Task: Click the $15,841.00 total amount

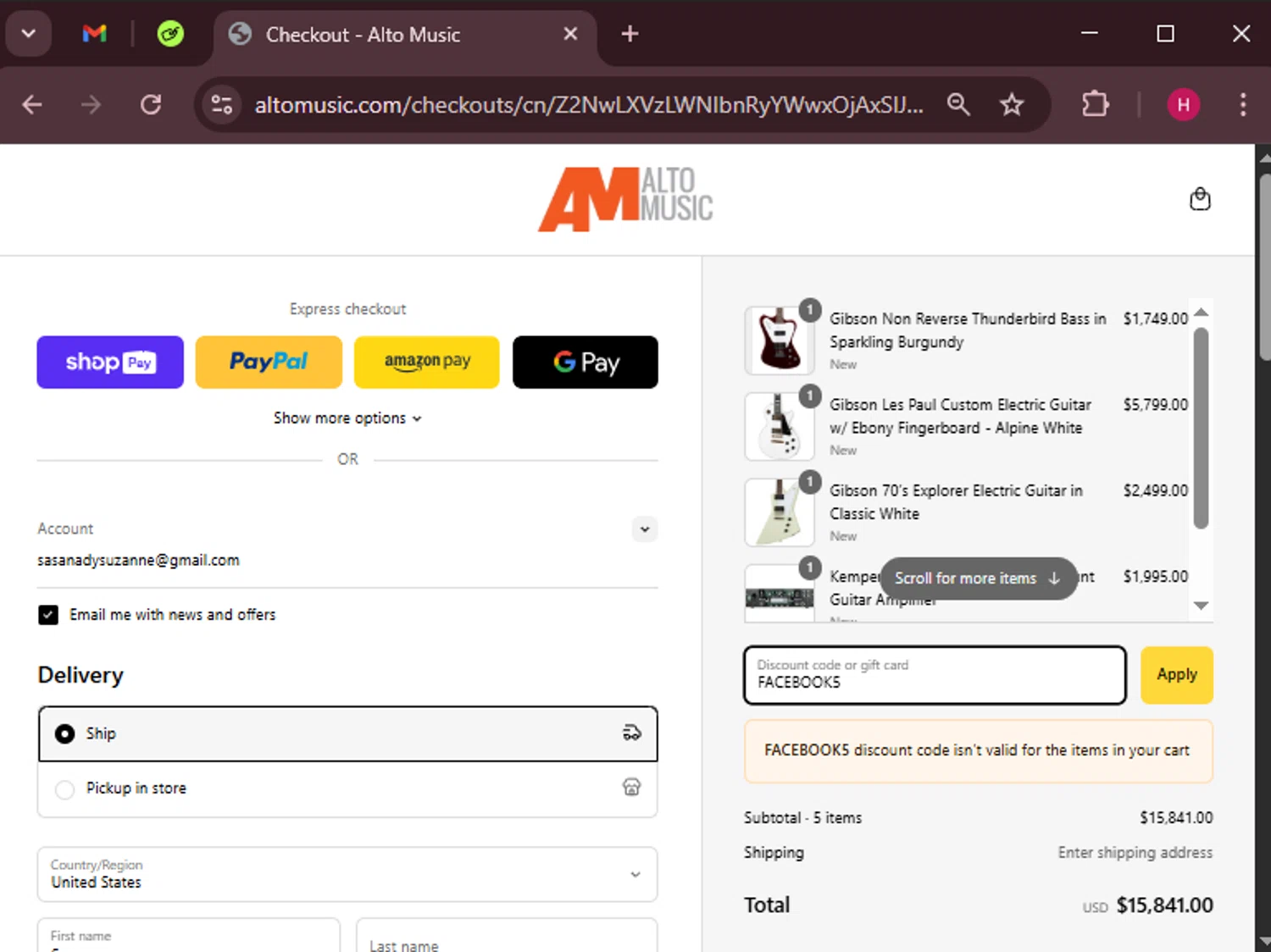Action: tap(1164, 905)
